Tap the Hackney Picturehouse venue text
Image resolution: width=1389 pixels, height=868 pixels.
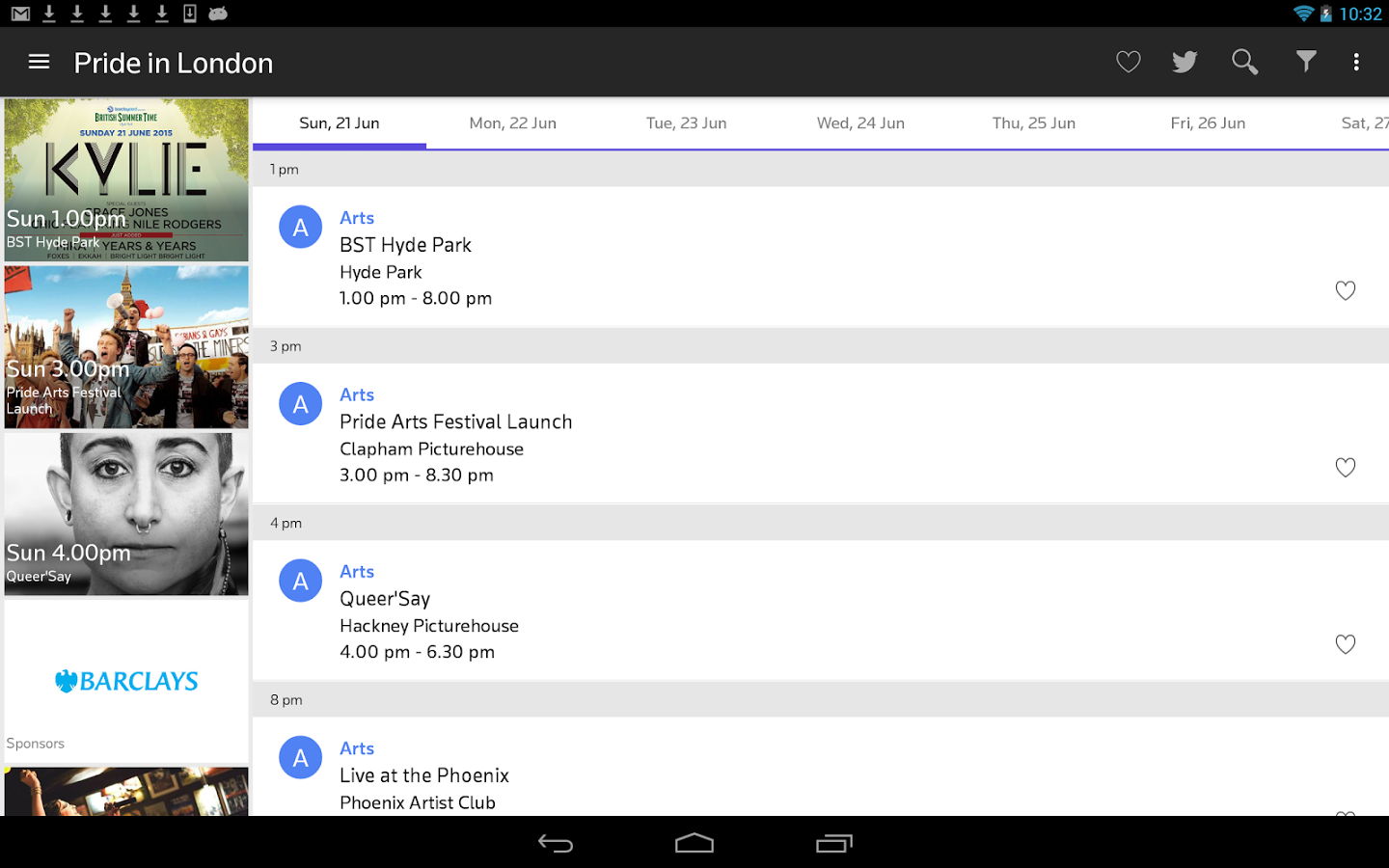point(429,626)
